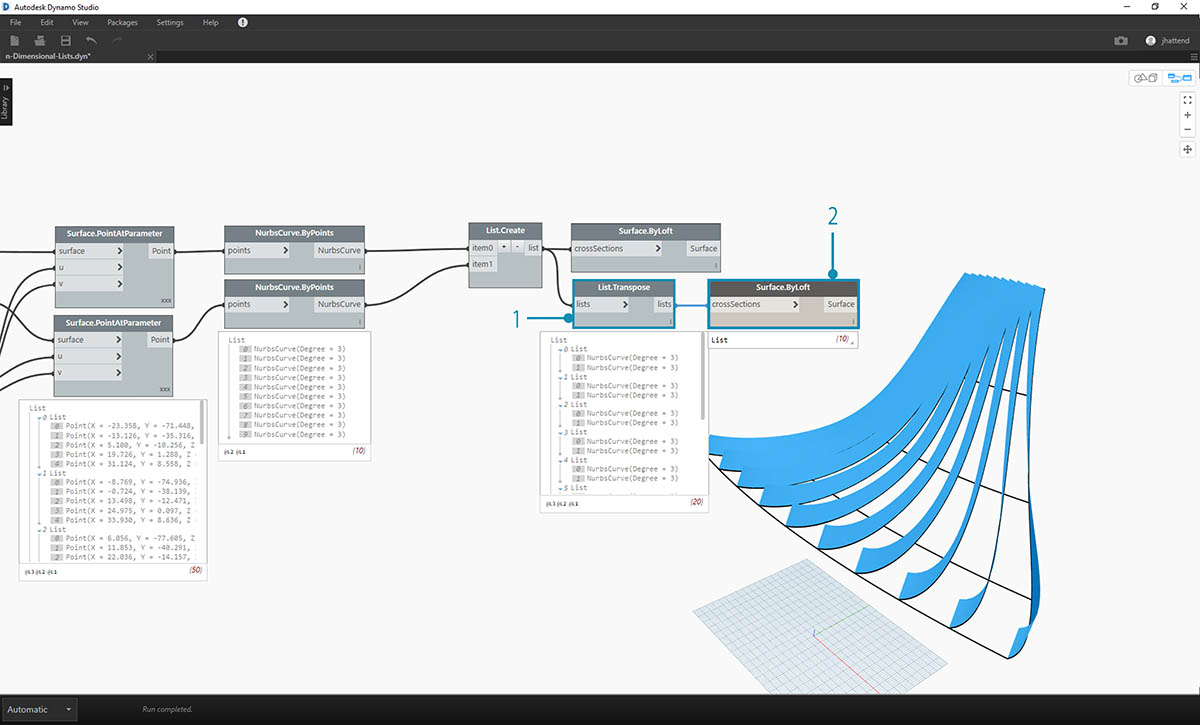Click the pan mode arrows icon
Image resolution: width=1200 pixels, height=725 pixels.
(x=1187, y=149)
